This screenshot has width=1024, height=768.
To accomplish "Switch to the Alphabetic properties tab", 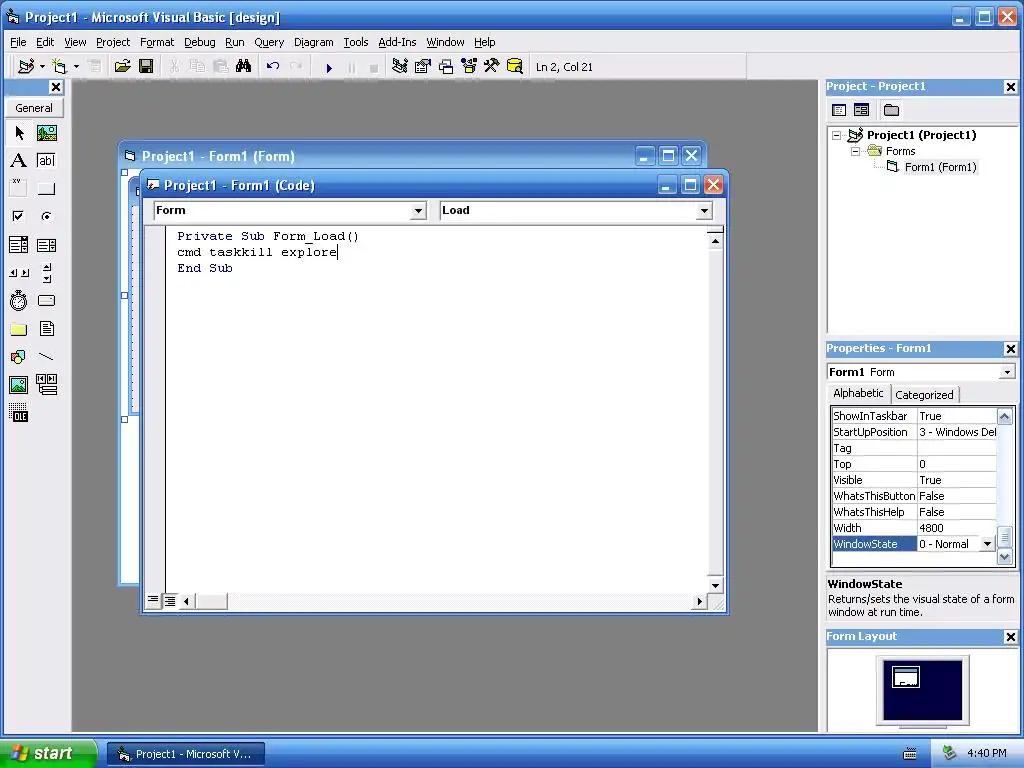I will (858, 393).
